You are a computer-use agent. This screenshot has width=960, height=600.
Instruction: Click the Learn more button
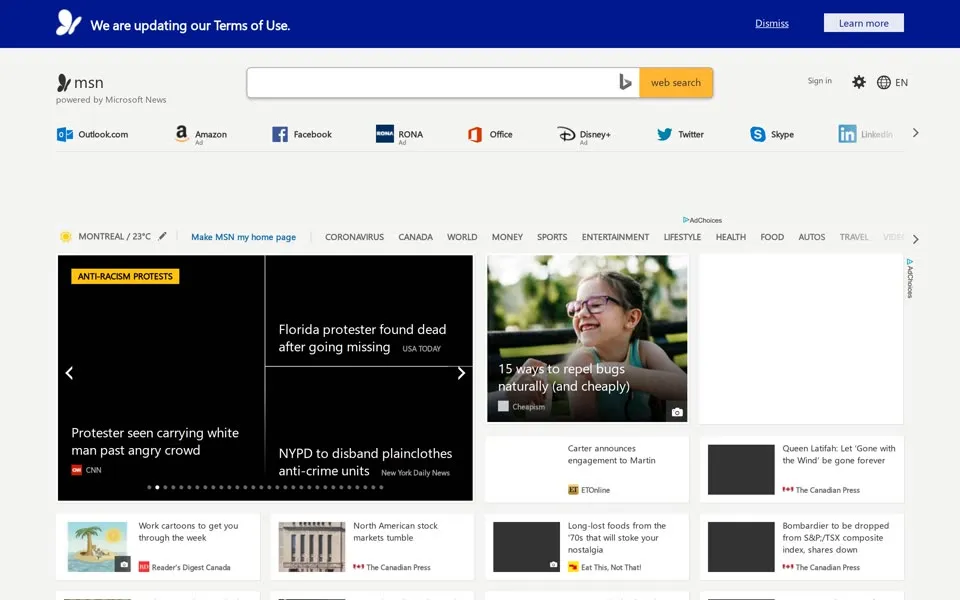(x=863, y=23)
